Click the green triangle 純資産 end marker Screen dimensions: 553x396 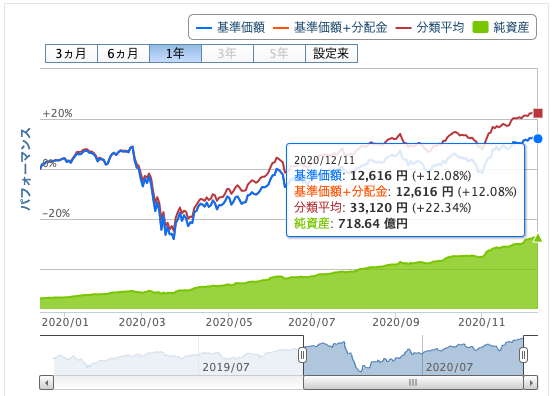[x=537, y=238]
